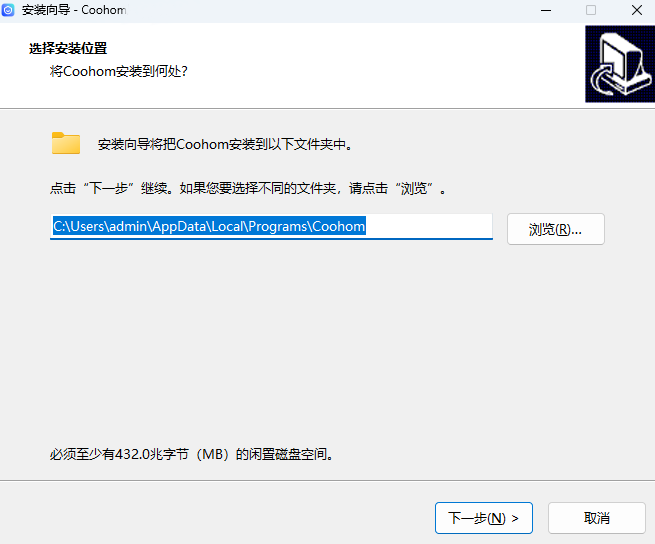The image size is (655, 544).
Task: Click the text 安装向导将把Coohom安装到以下文件夹中。
Action: click(226, 145)
